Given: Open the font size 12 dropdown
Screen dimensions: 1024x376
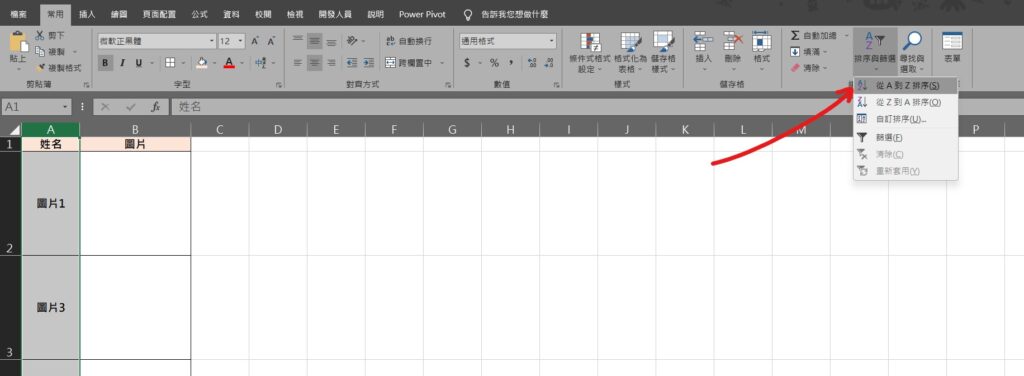Looking at the screenshot, I should (240, 41).
